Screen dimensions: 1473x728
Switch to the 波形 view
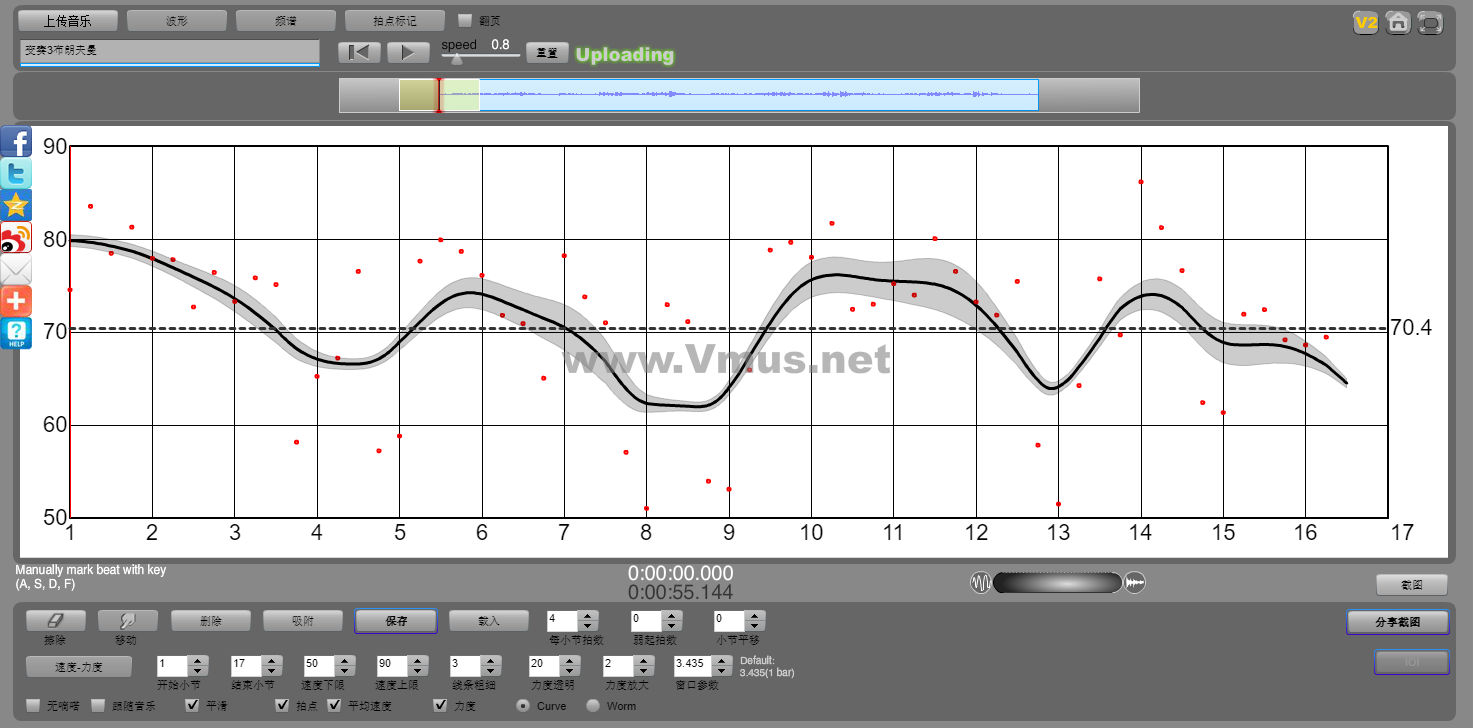(x=177, y=21)
